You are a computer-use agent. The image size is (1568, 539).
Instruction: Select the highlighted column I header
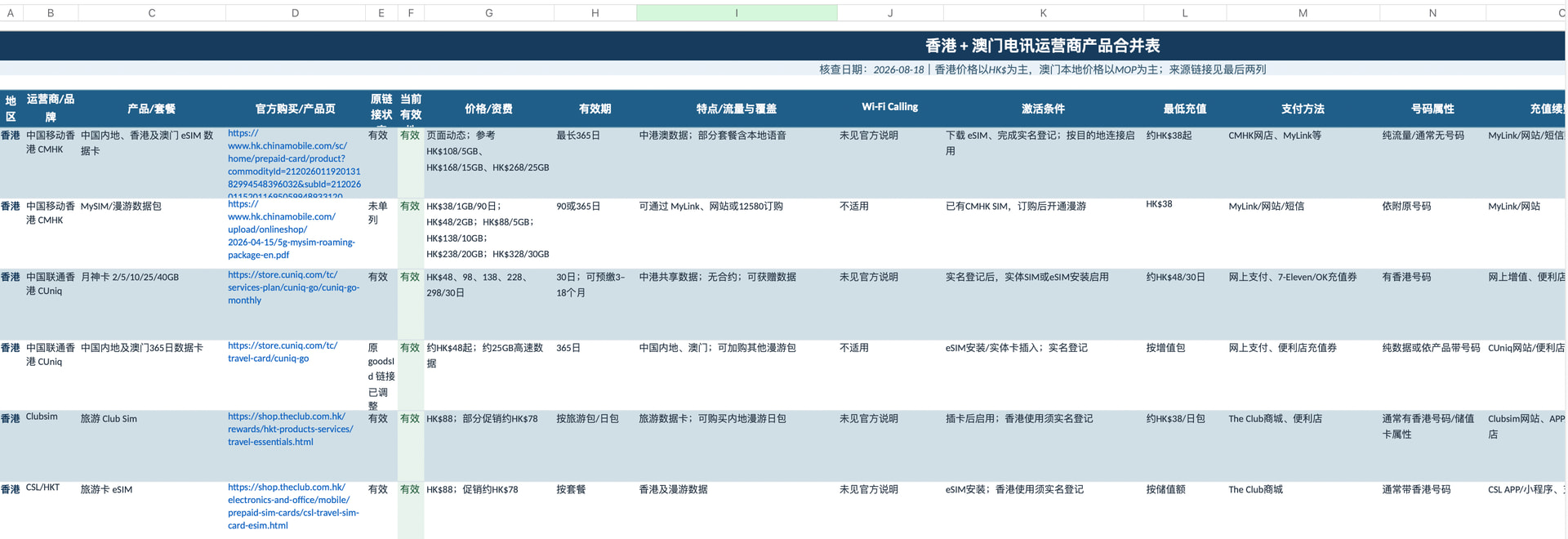point(737,13)
